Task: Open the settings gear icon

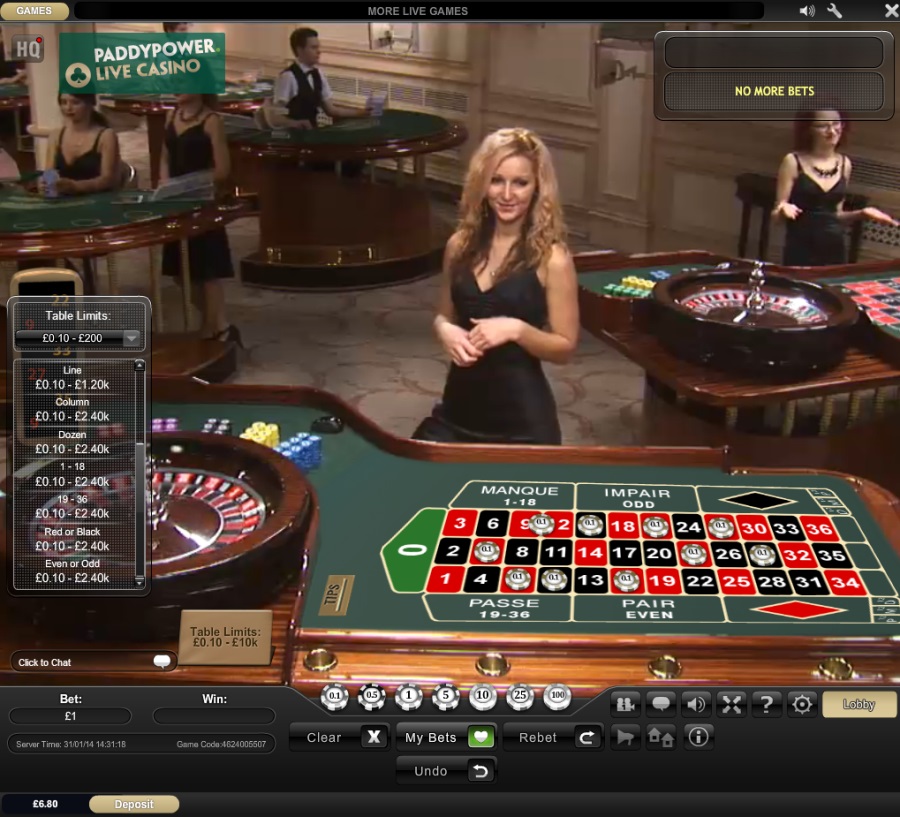Action: 801,704
